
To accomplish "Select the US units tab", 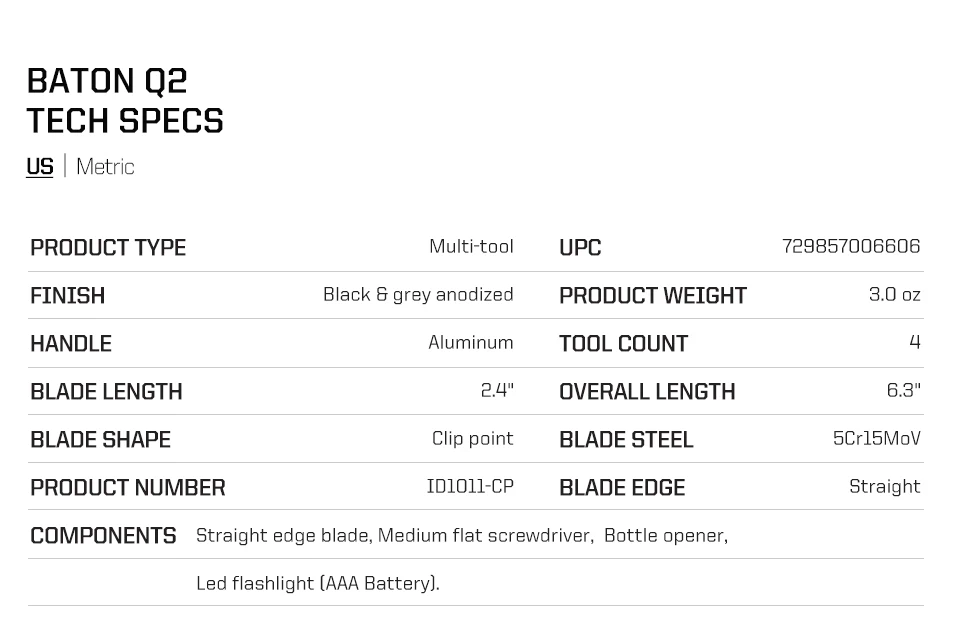I will tap(40, 166).
